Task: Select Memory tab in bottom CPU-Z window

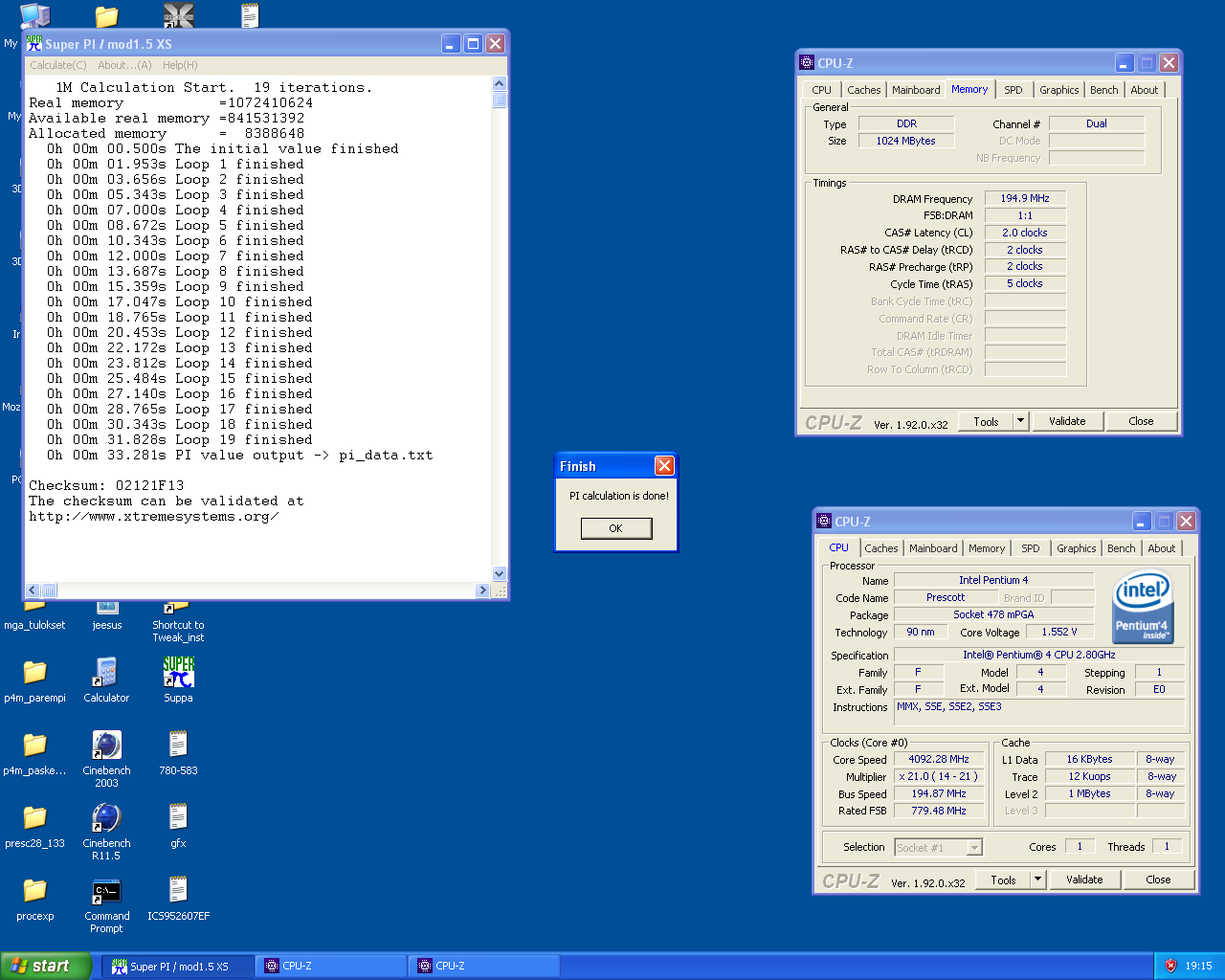Action: [987, 548]
